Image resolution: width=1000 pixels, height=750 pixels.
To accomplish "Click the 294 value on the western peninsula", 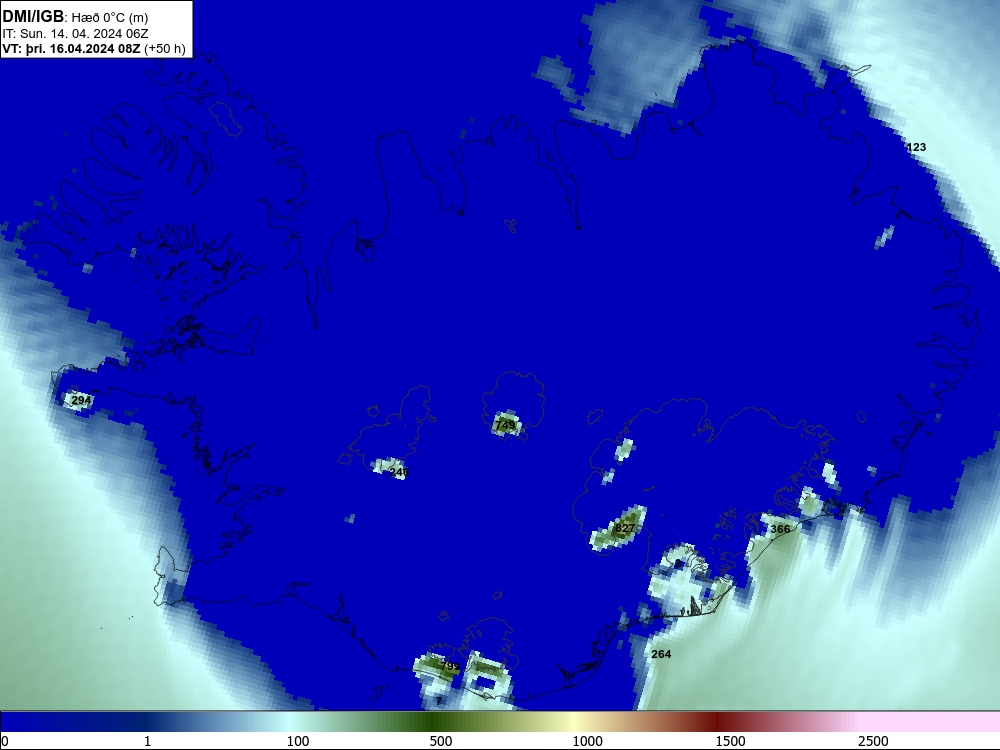I will pyautogui.click(x=81, y=401).
